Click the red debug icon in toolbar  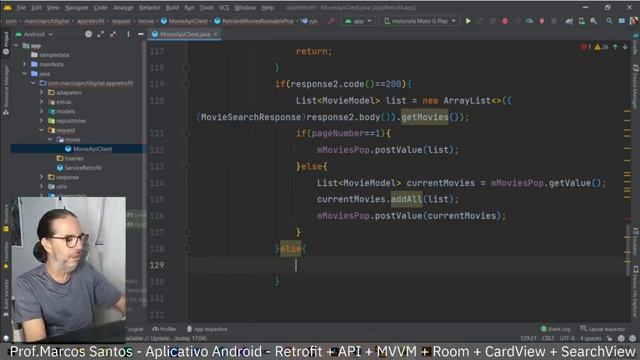(505, 21)
